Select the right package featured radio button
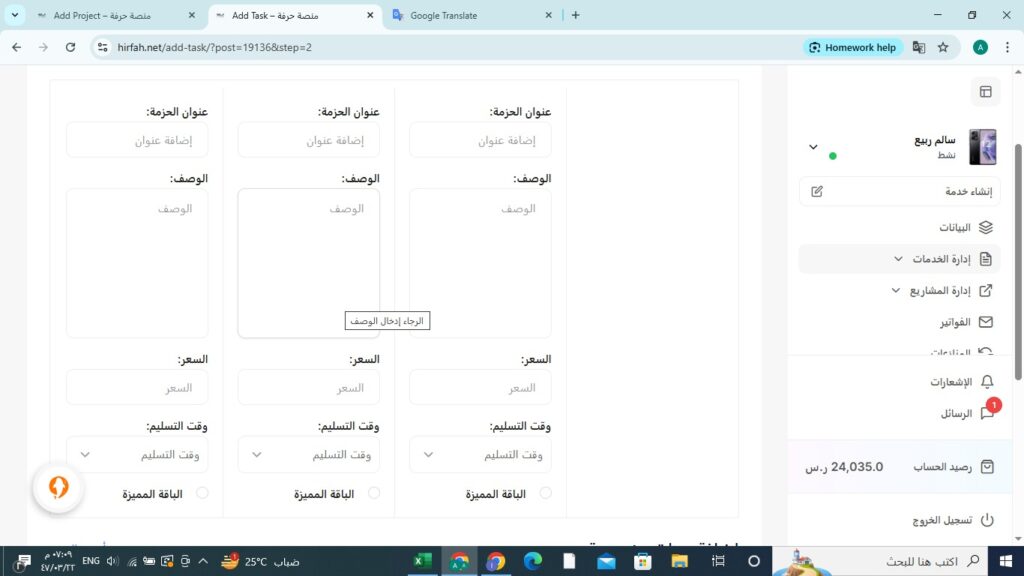This screenshot has height=576, width=1024. [x=545, y=493]
